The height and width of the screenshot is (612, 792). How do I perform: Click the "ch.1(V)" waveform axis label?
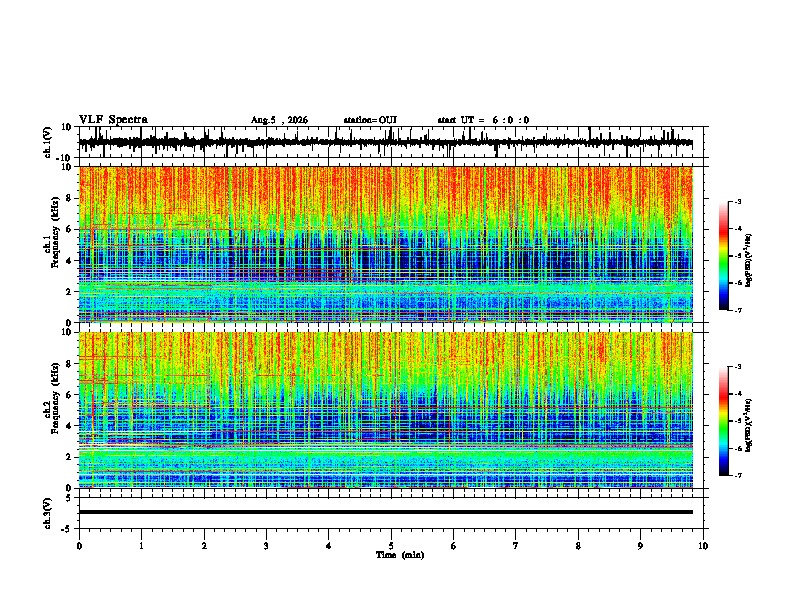pyautogui.click(x=48, y=142)
